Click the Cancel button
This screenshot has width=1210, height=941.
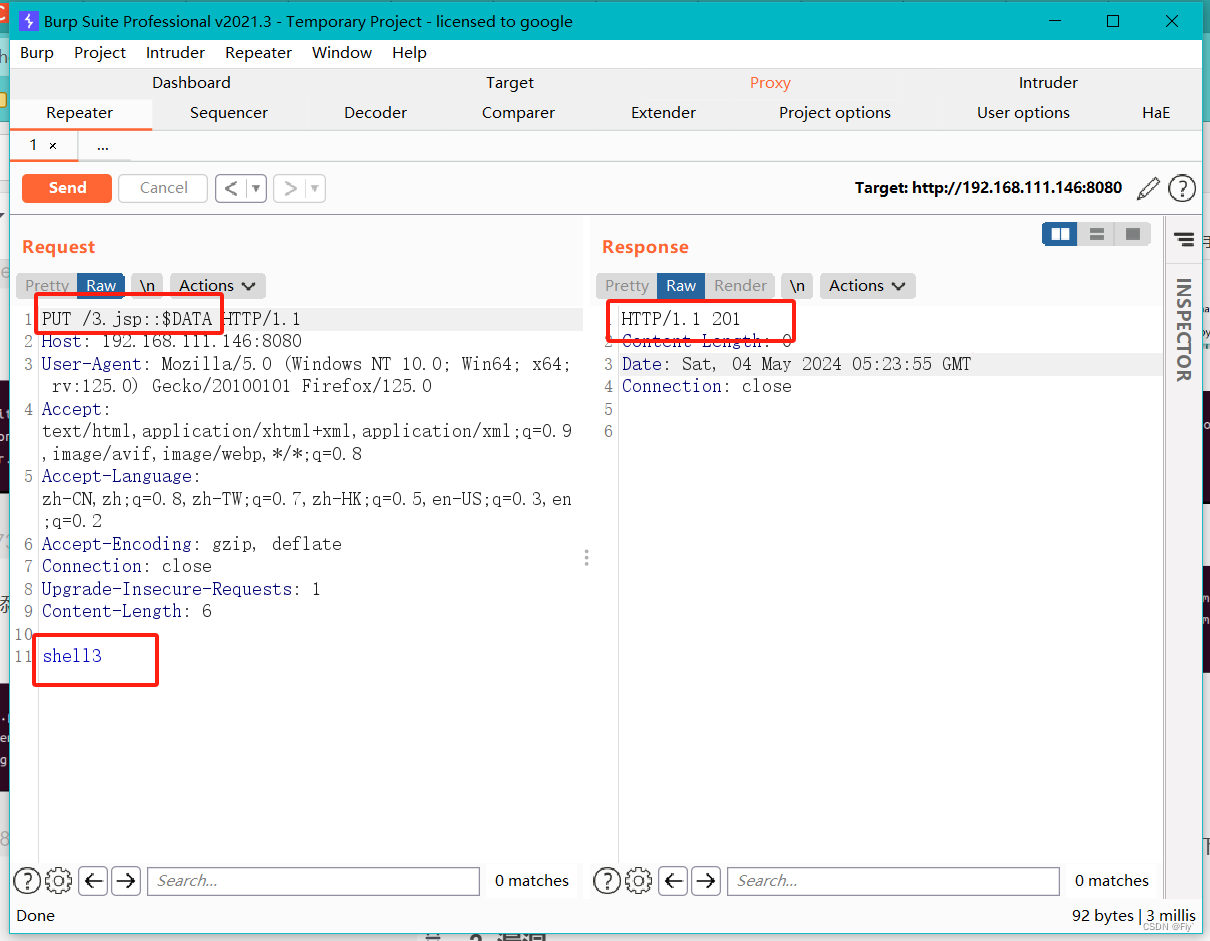click(163, 188)
